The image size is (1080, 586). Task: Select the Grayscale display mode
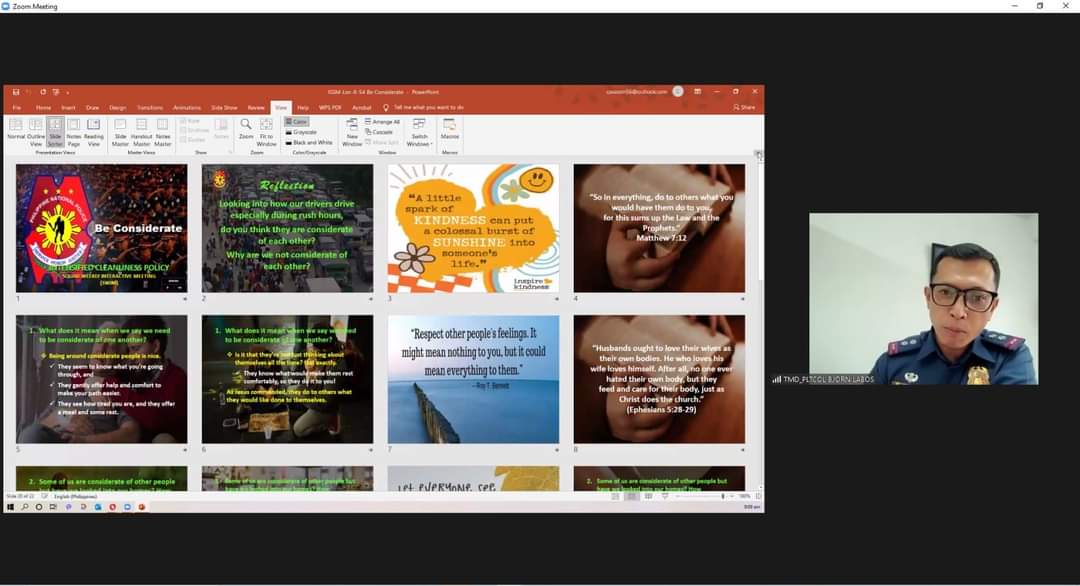[301, 132]
